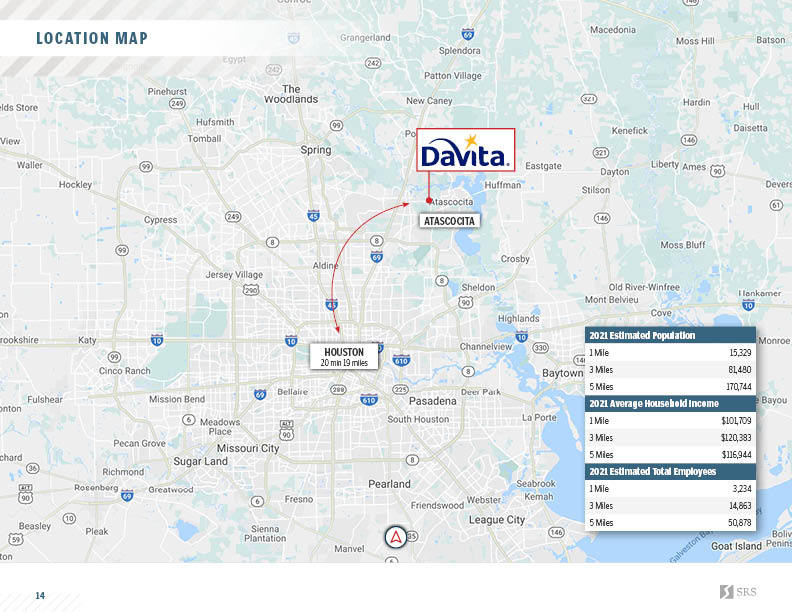
Task: Click the 2021 Average Household Income header
Action: (x=670, y=403)
